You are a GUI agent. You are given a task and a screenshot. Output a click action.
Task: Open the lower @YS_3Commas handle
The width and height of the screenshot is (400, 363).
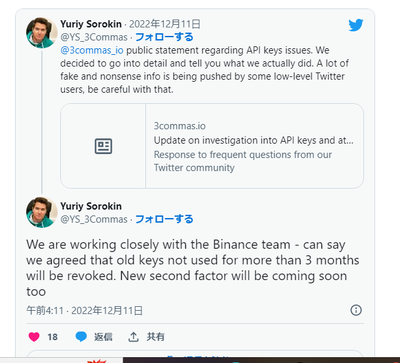coord(94,219)
